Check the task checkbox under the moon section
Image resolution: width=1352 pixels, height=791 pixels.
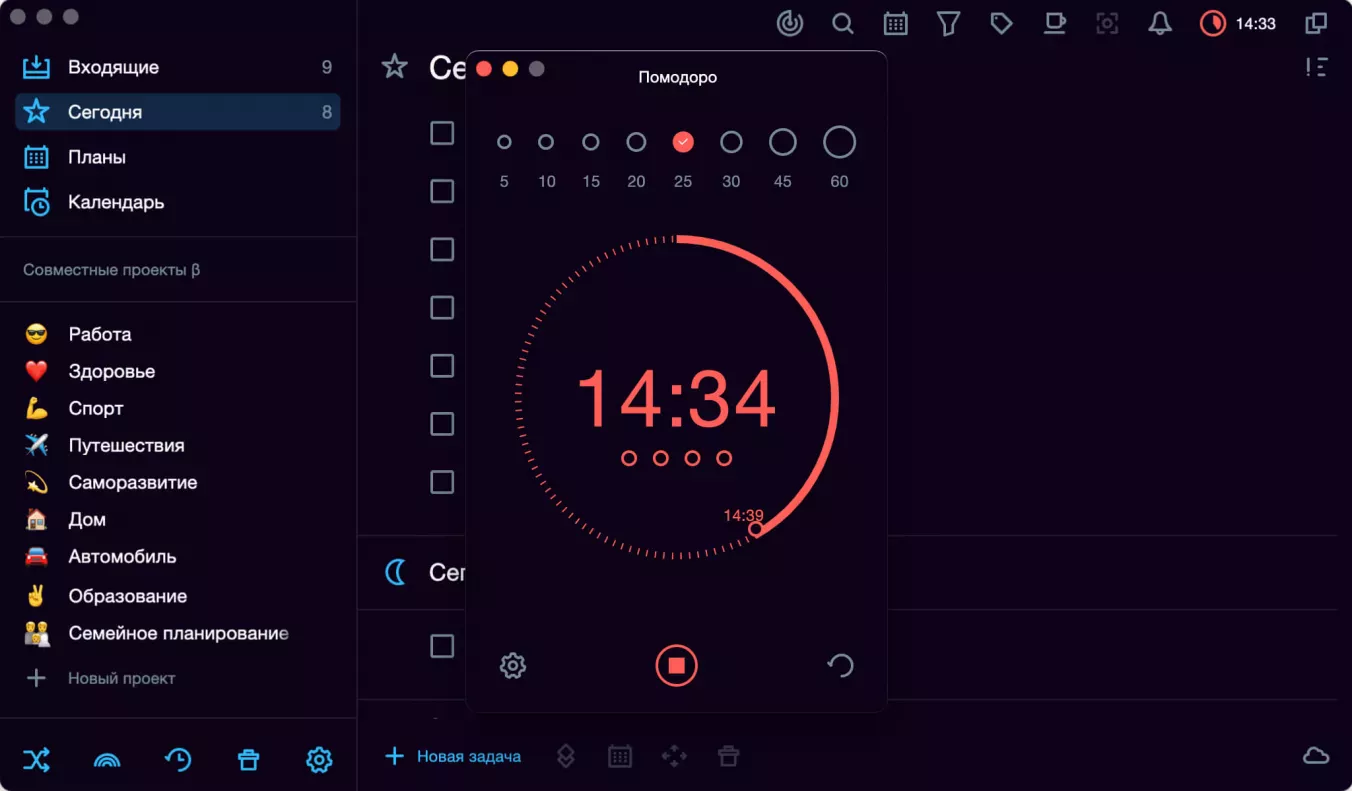442,646
